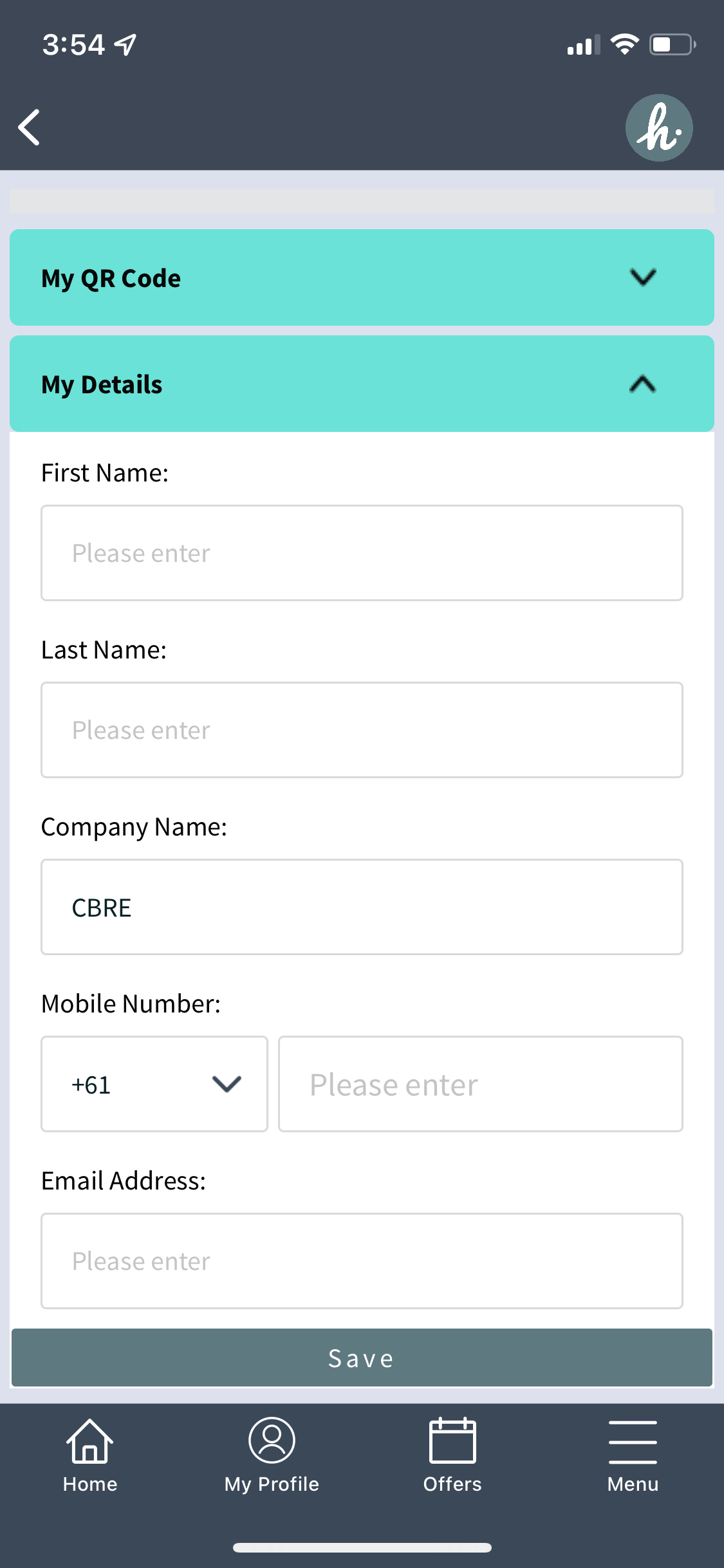Viewport: 724px width, 1568px height.
Task: Tap the My Profile tab label
Action: click(272, 1484)
